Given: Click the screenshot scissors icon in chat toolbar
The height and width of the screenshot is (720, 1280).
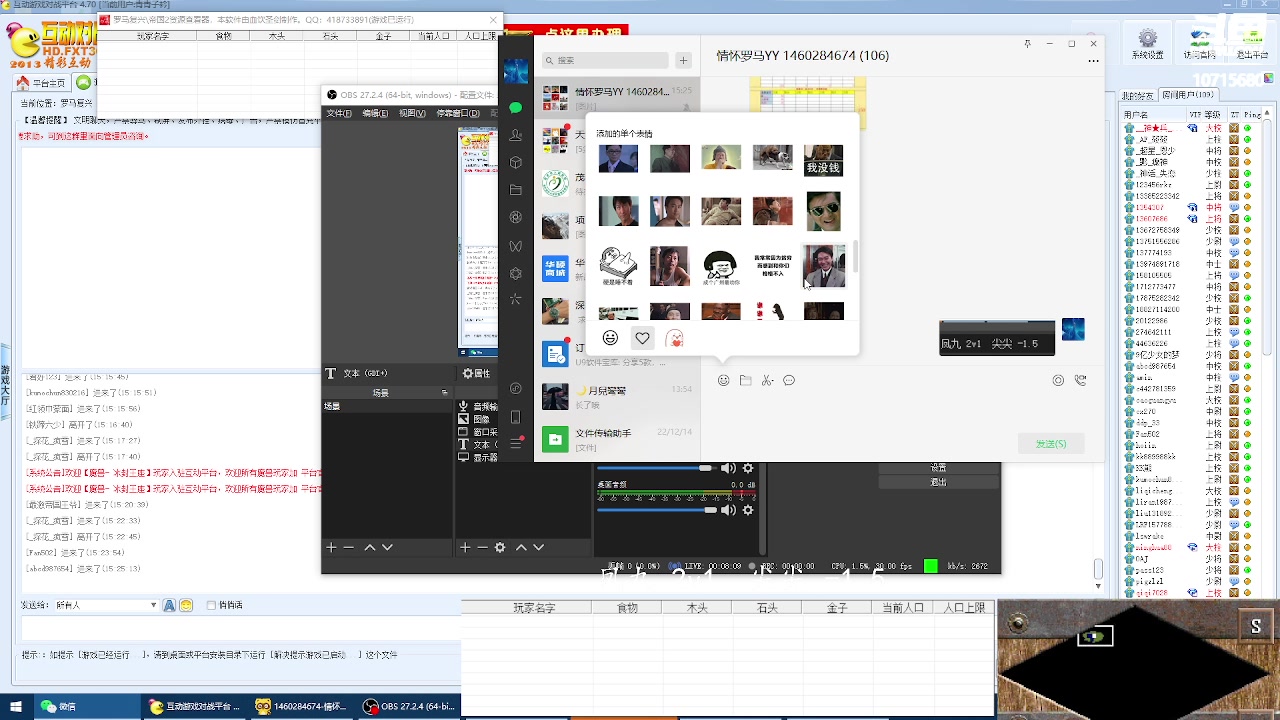Looking at the screenshot, I should tap(767, 380).
